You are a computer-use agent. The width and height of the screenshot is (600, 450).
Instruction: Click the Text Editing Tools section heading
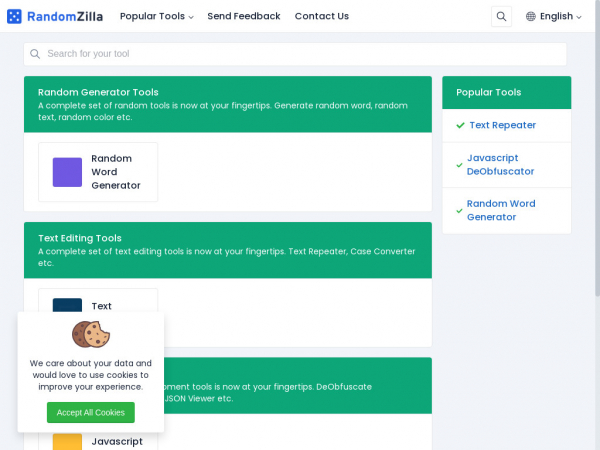tap(80, 238)
